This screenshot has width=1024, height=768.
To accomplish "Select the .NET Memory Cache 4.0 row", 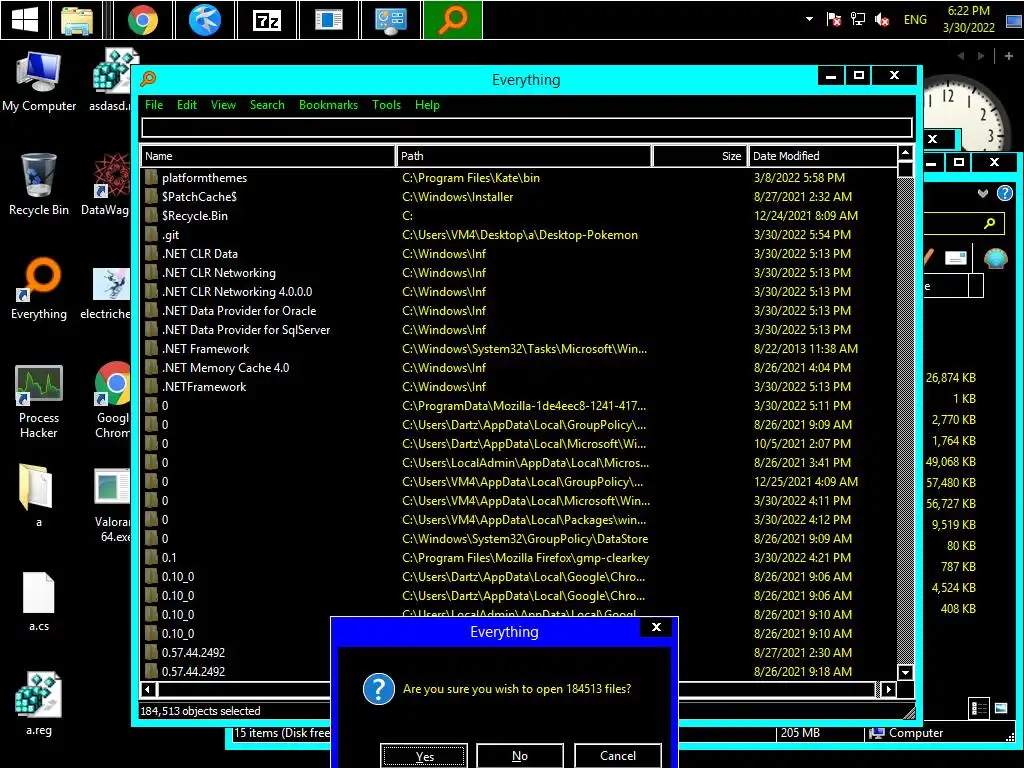I will (x=519, y=368).
